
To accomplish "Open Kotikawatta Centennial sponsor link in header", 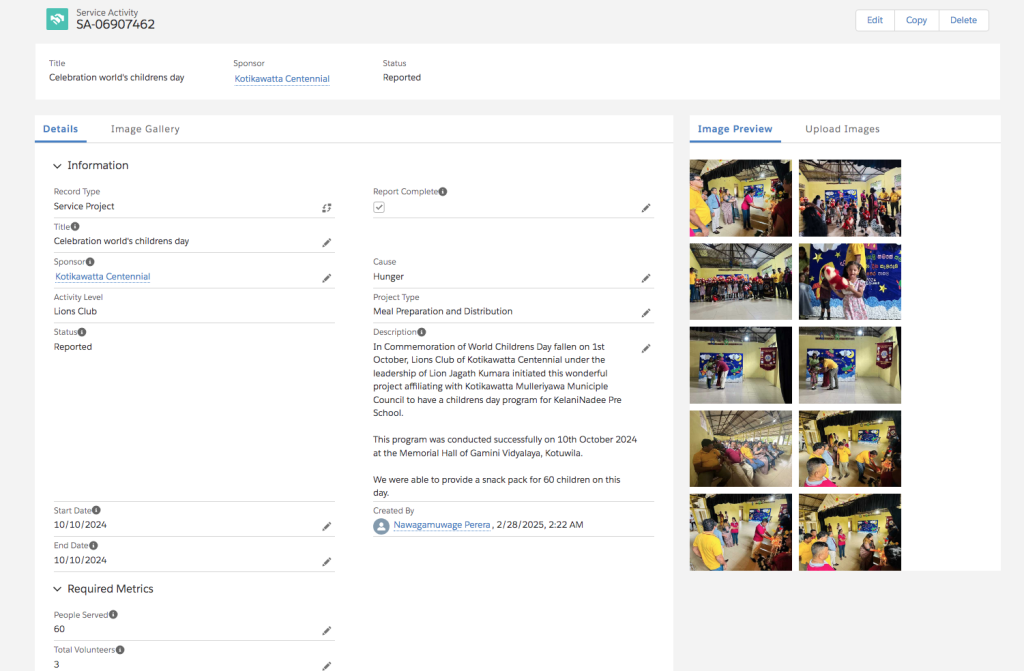I will (282, 79).
